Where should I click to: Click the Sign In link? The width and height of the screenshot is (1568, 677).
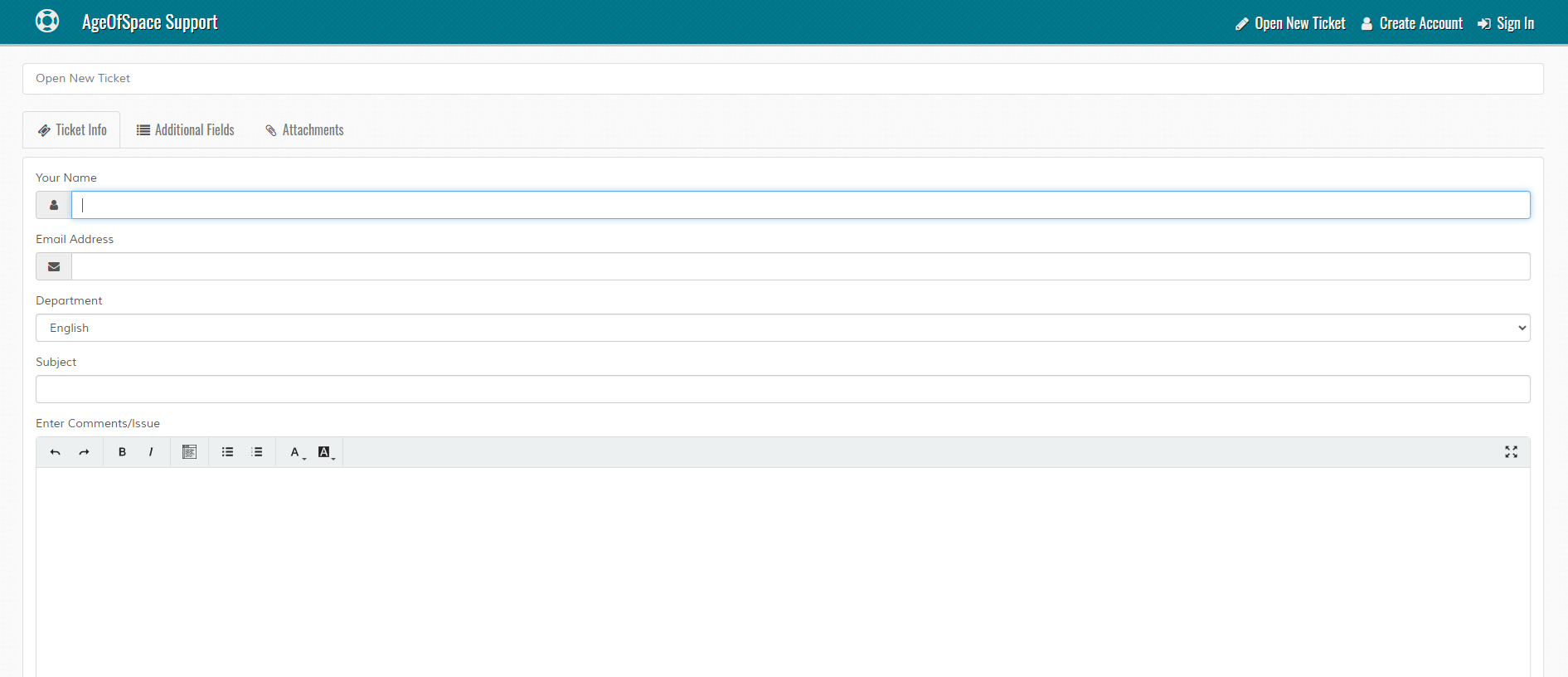click(1506, 23)
